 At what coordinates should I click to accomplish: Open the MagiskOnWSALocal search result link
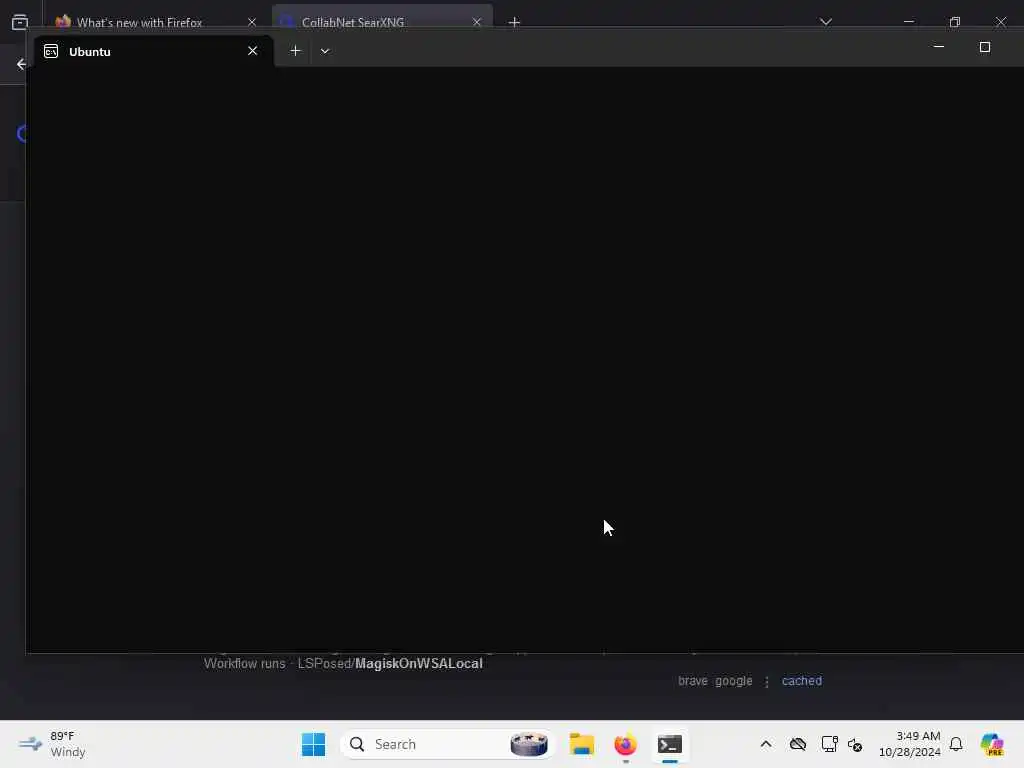(344, 664)
